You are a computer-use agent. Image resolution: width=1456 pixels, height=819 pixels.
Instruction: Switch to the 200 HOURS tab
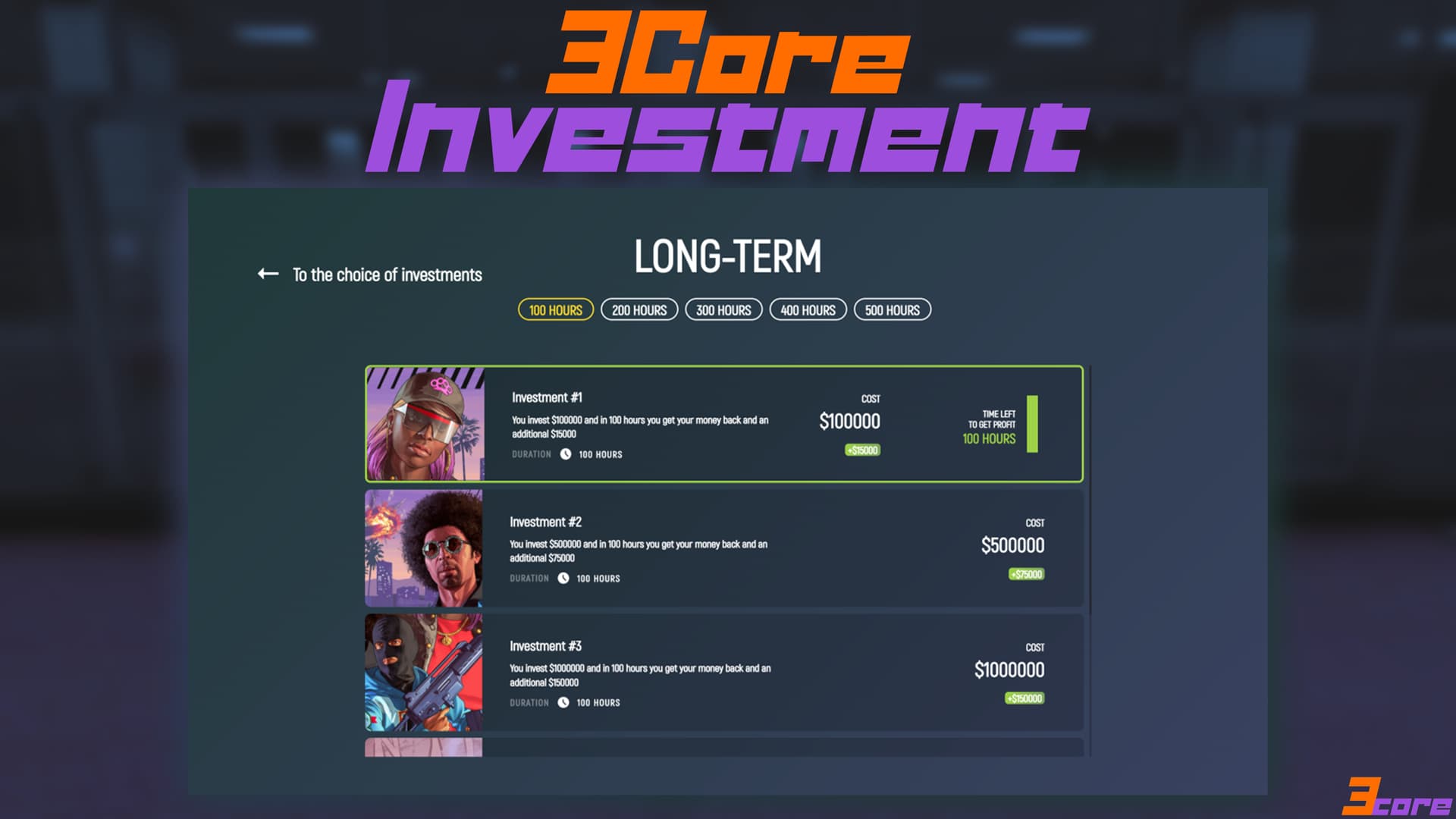click(x=639, y=309)
